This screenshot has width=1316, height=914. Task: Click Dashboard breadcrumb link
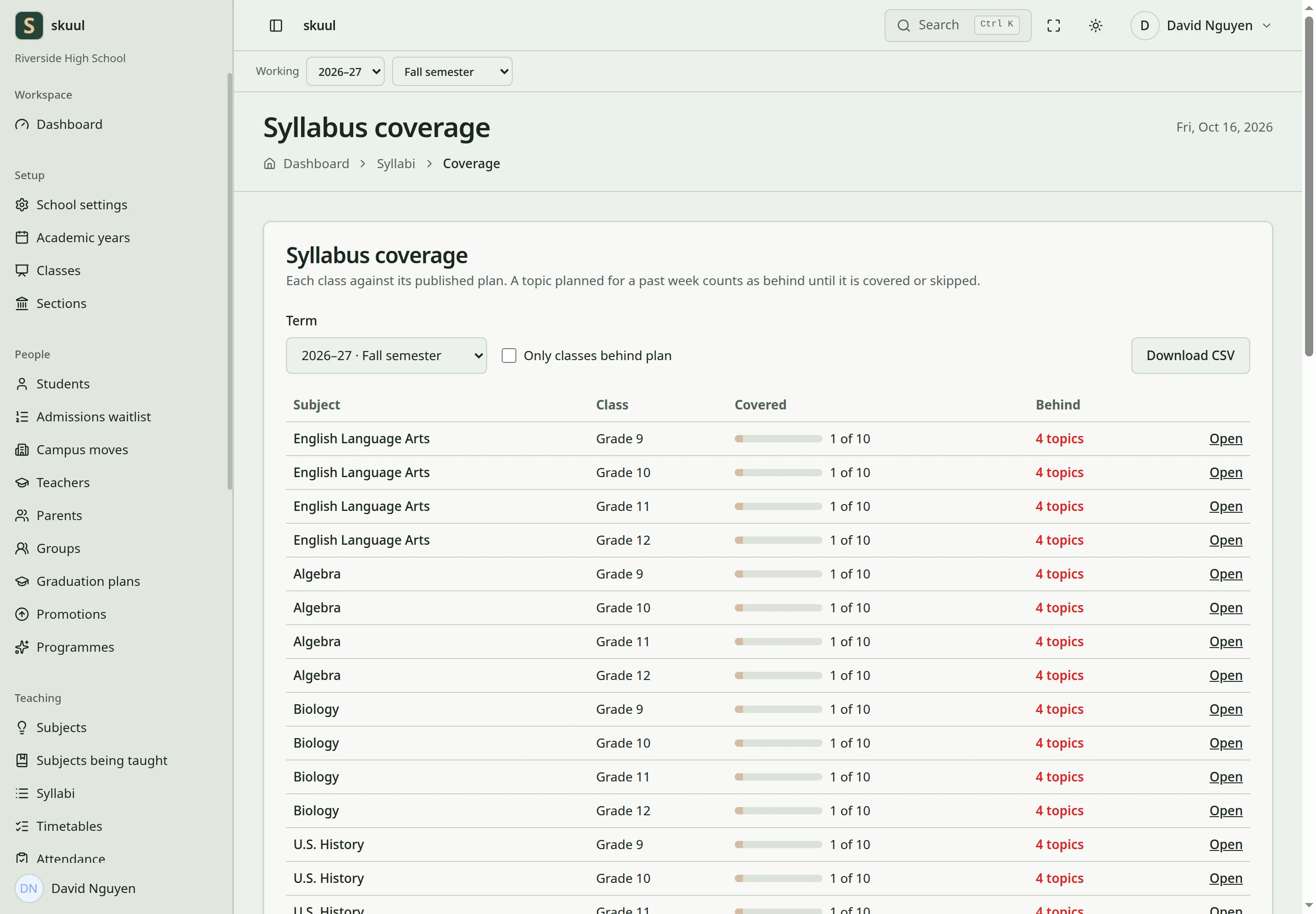[316, 164]
